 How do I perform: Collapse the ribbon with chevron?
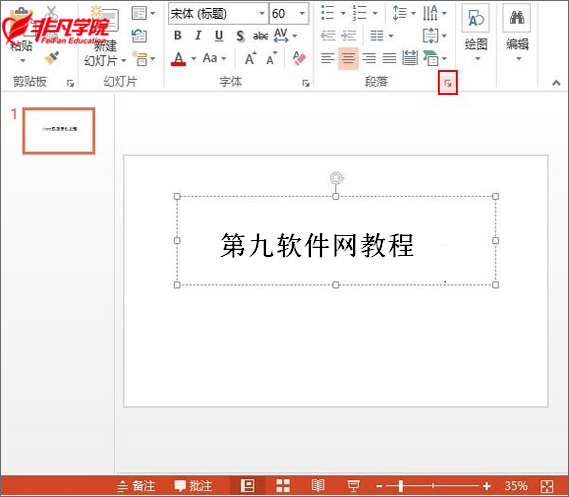(x=556, y=83)
